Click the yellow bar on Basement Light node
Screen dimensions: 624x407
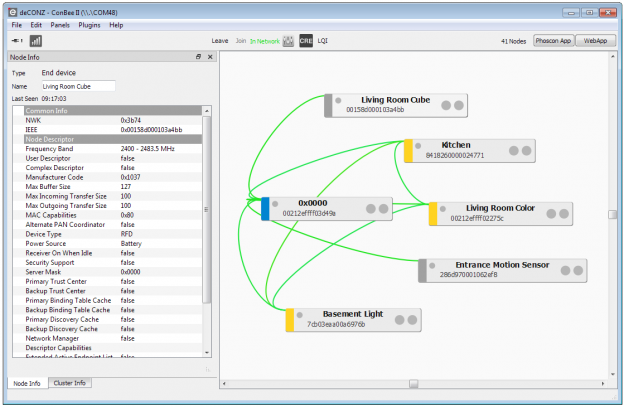click(x=289, y=319)
